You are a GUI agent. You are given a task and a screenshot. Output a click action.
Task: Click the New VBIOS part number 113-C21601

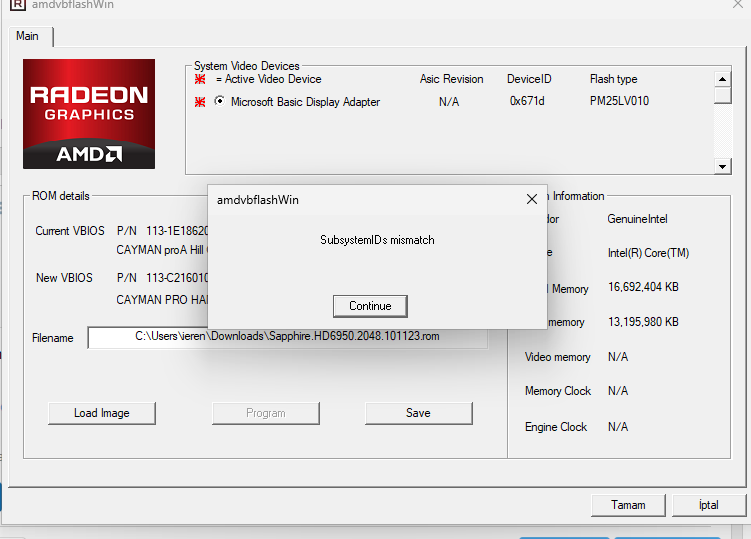coord(177,278)
